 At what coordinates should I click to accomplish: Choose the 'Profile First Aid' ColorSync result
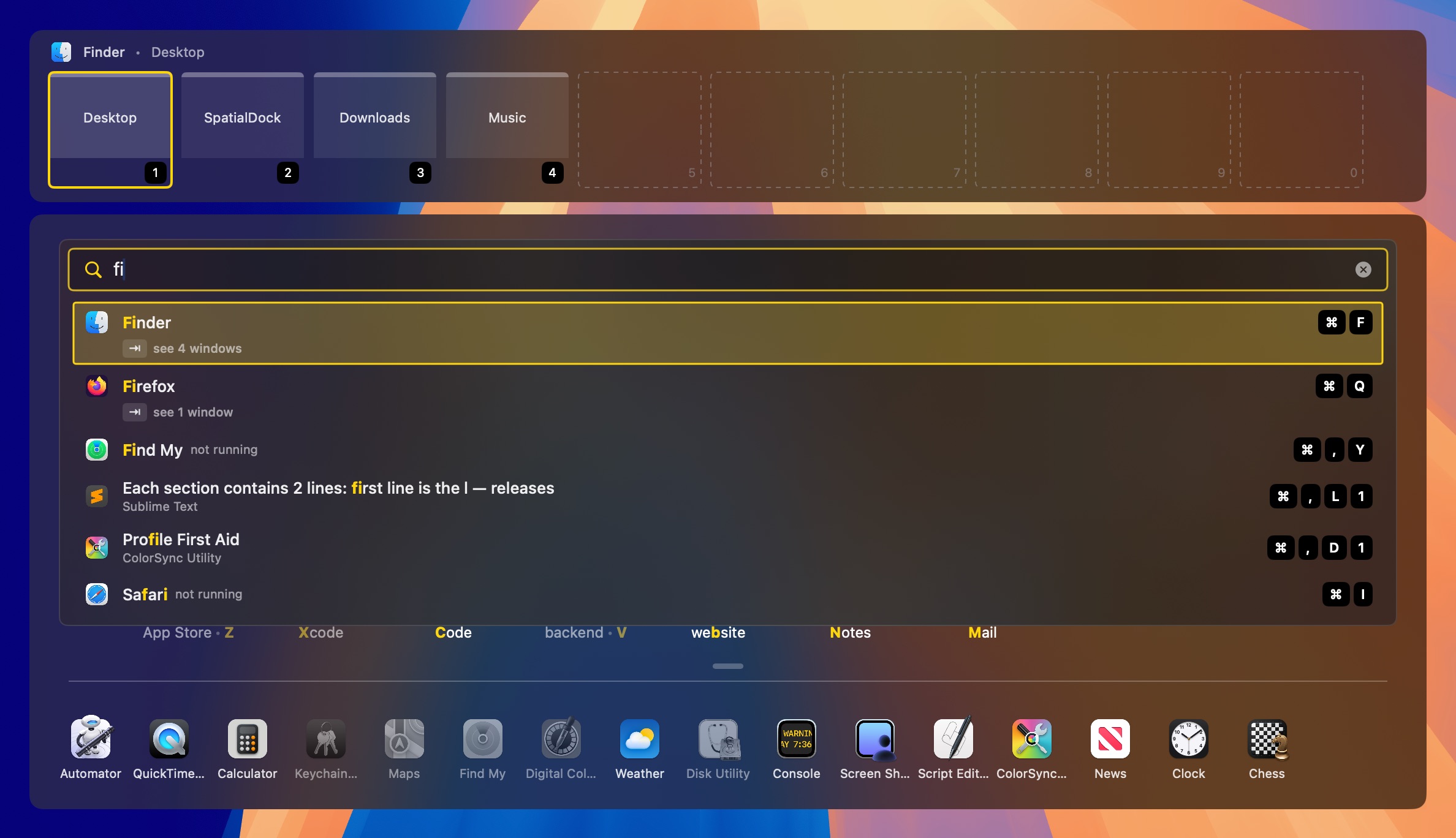pos(728,548)
